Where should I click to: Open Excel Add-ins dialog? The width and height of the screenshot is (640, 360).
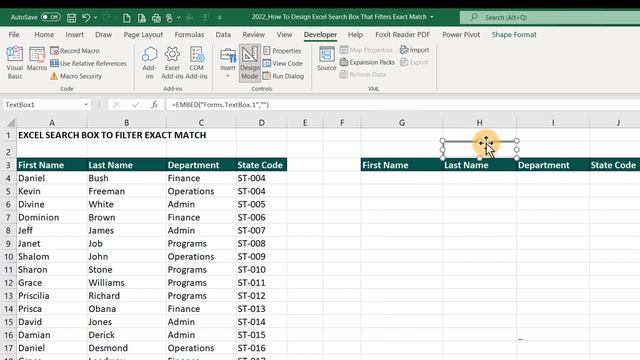[x=172, y=62]
